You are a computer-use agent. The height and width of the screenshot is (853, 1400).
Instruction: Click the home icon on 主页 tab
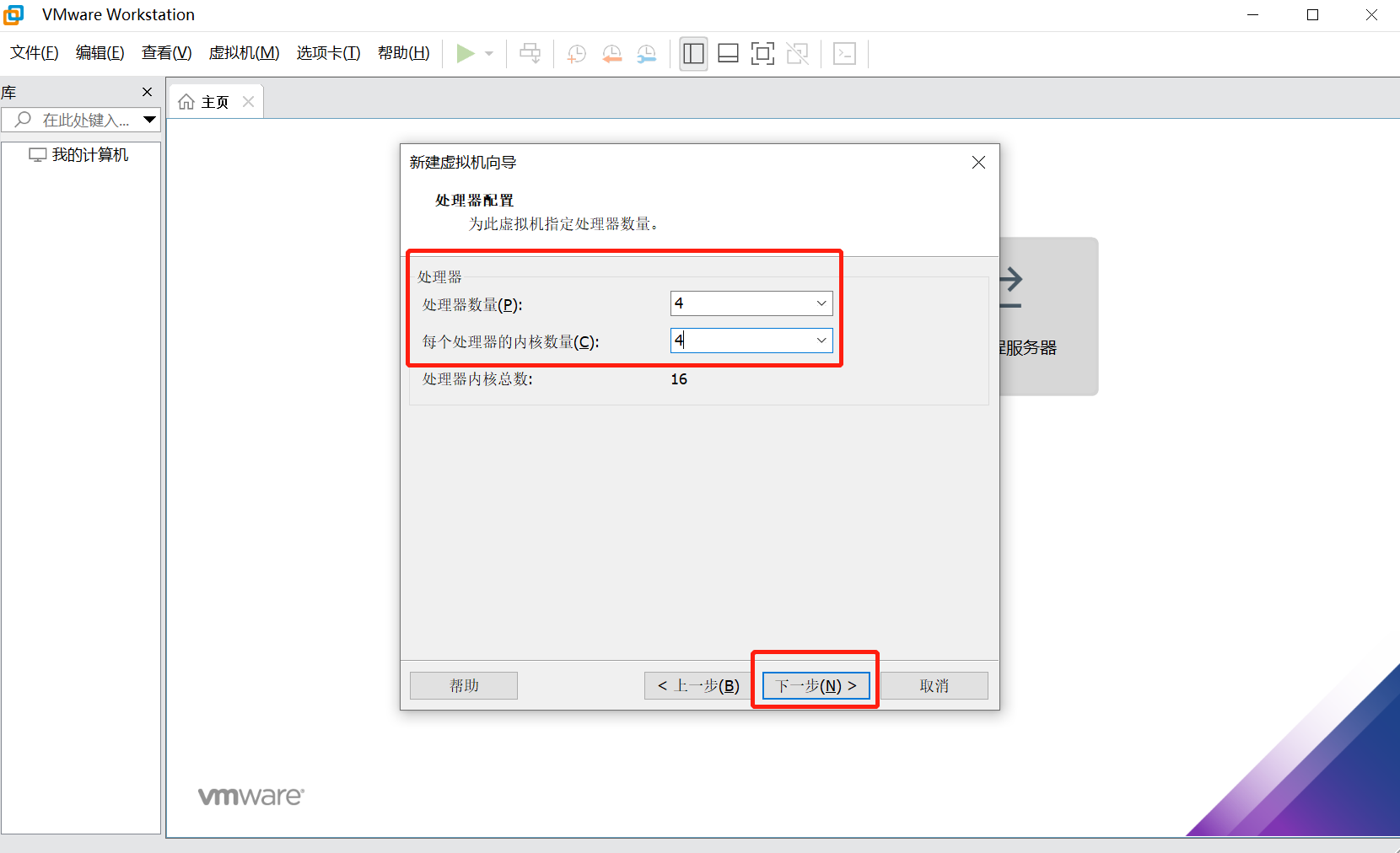click(186, 102)
